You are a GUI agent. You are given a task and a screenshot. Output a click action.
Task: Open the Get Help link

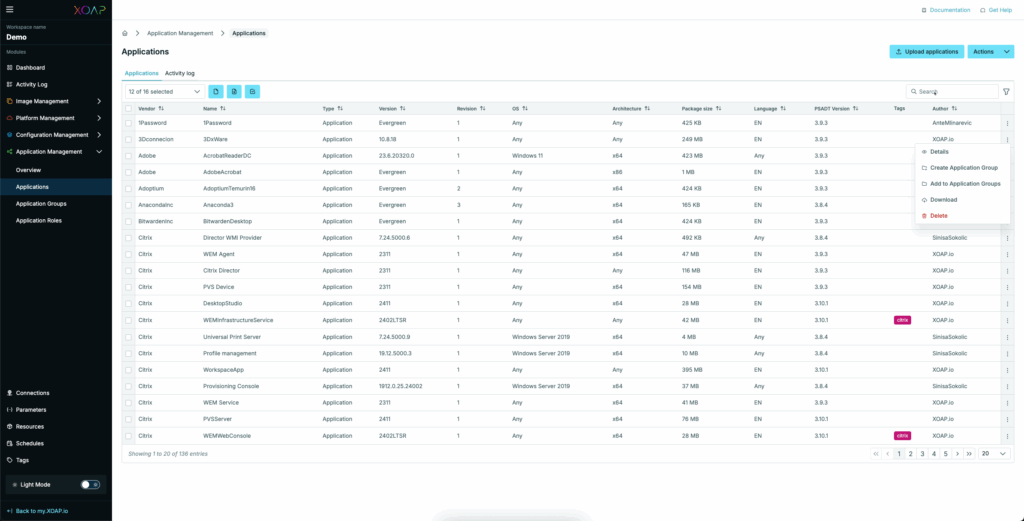pos(996,10)
